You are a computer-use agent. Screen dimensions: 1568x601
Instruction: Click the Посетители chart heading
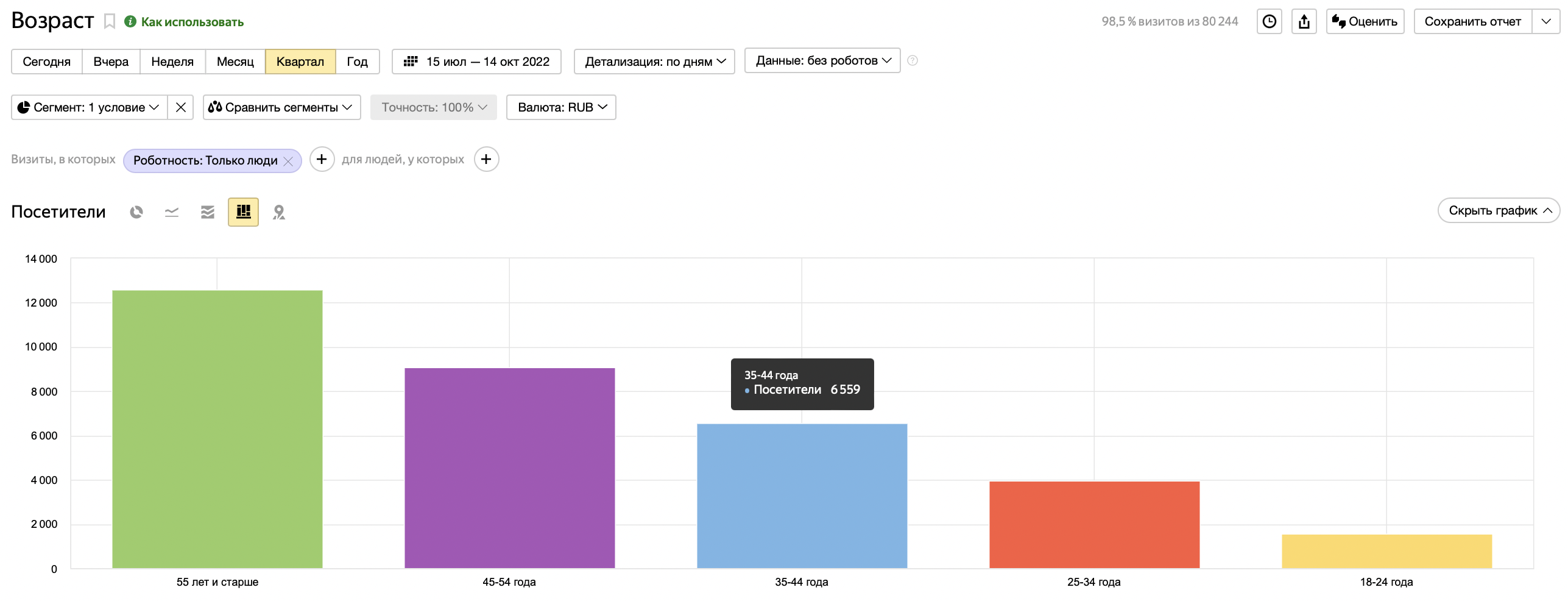58,212
